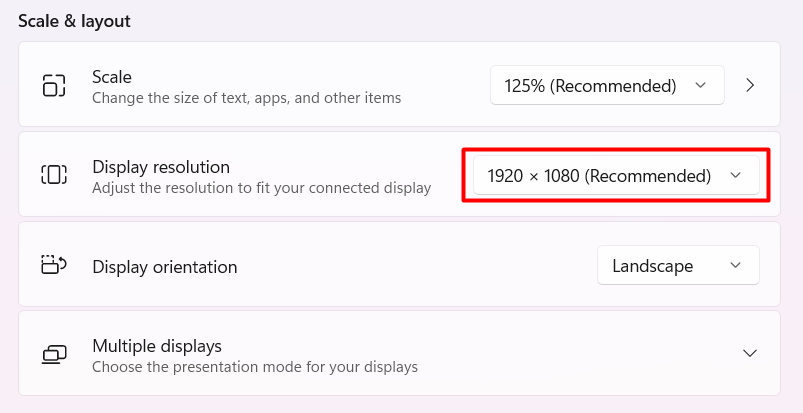Click the Display resolution icon
This screenshot has height=413, width=803.
tap(53, 175)
